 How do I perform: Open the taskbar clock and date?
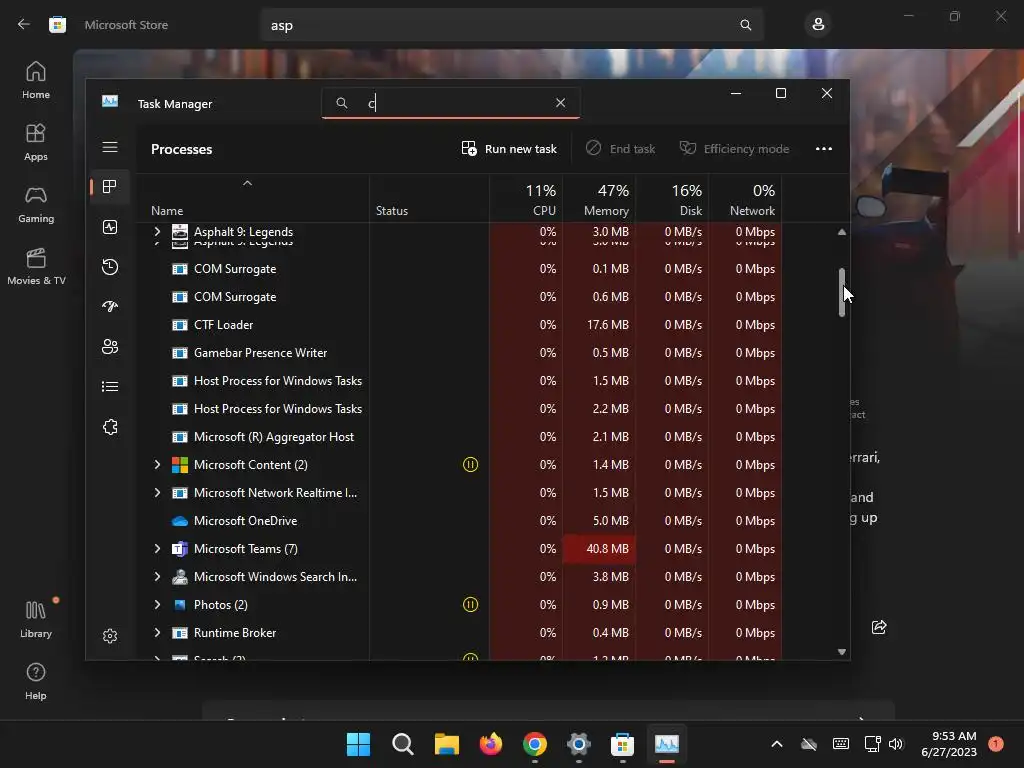(949, 744)
